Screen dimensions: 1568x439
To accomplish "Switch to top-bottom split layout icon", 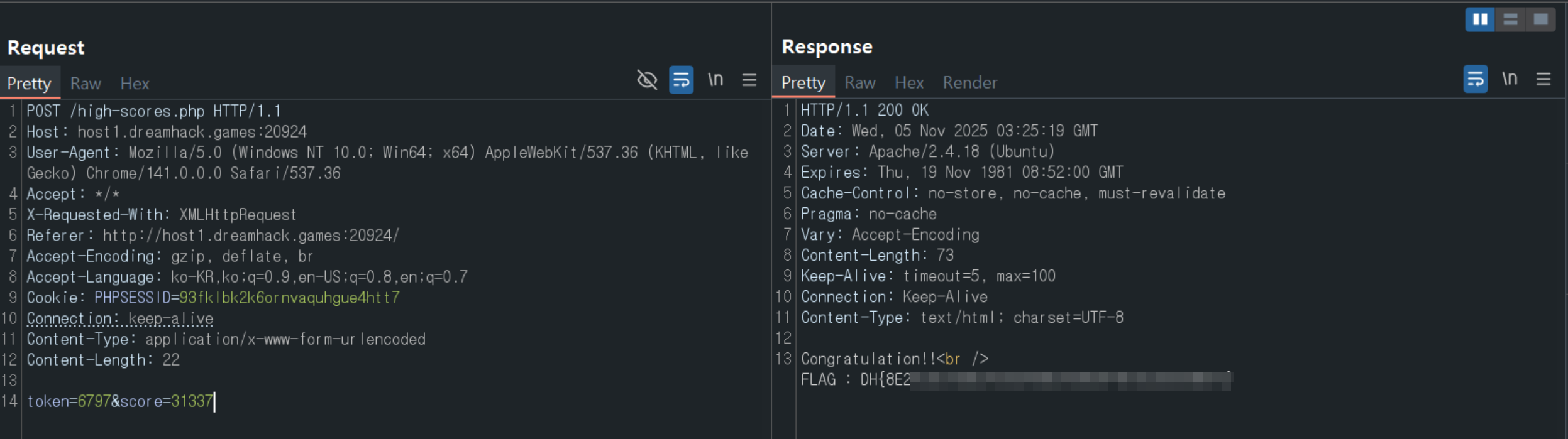I will (1510, 19).
